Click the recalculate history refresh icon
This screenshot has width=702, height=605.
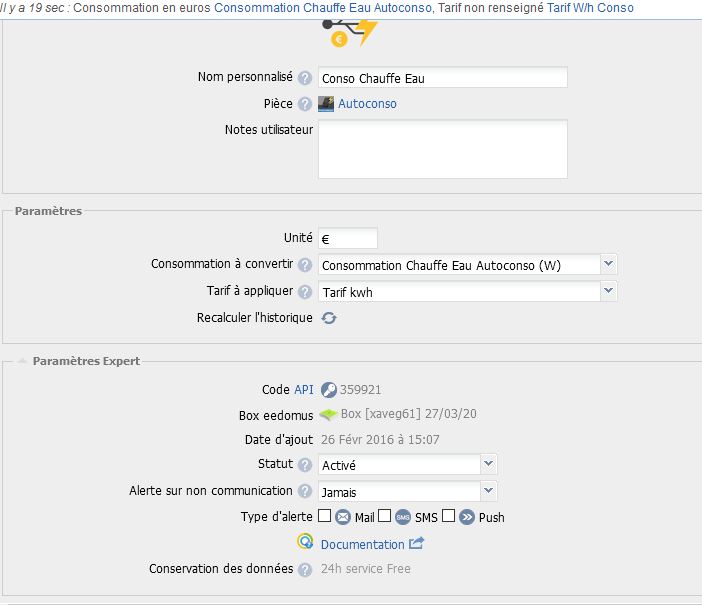coord(329,318)
